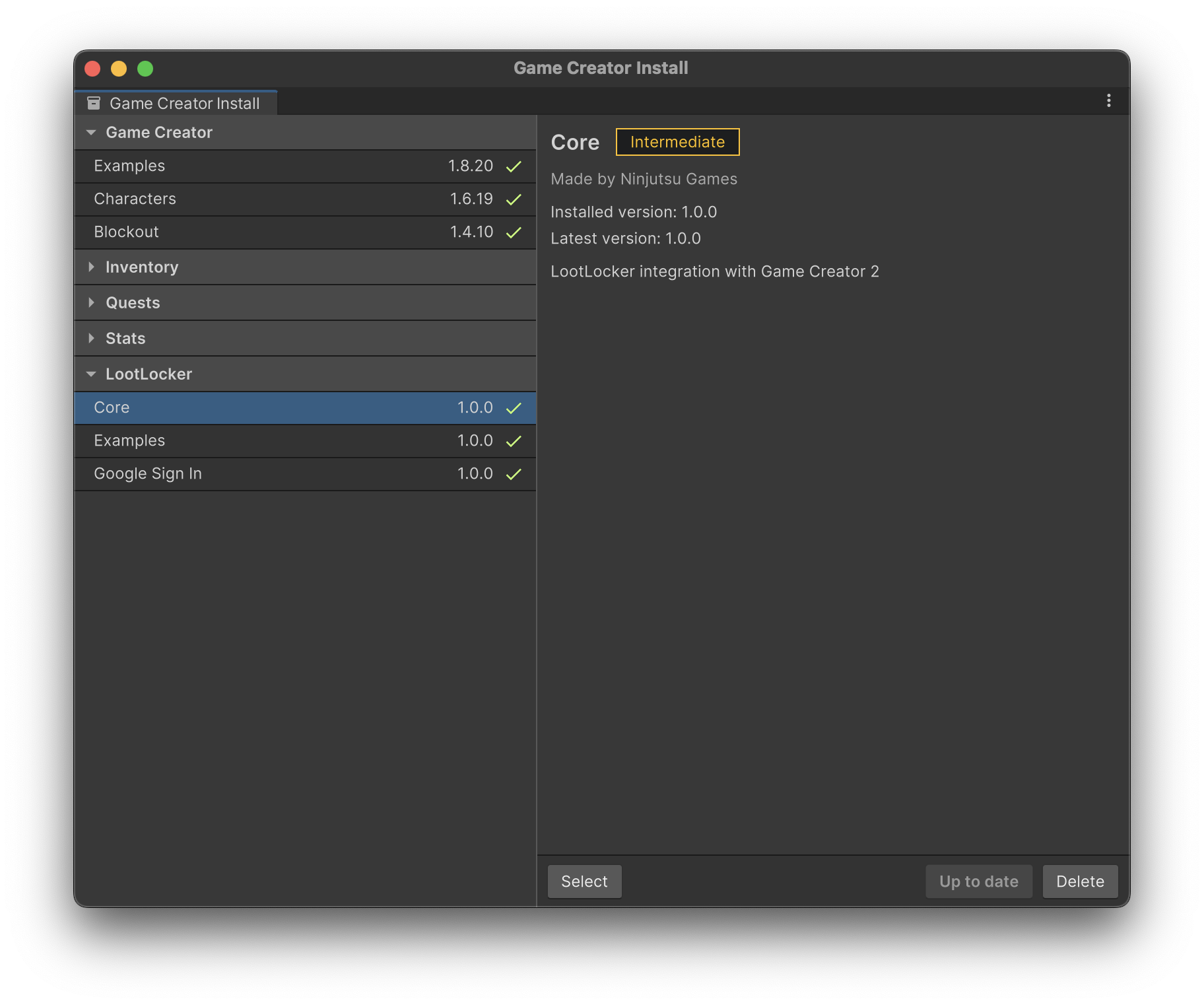The image size is (1204, 1005).
Task: Click the checkmark on Game Creator Examples 1.8.20
Action: click(514, 166)
